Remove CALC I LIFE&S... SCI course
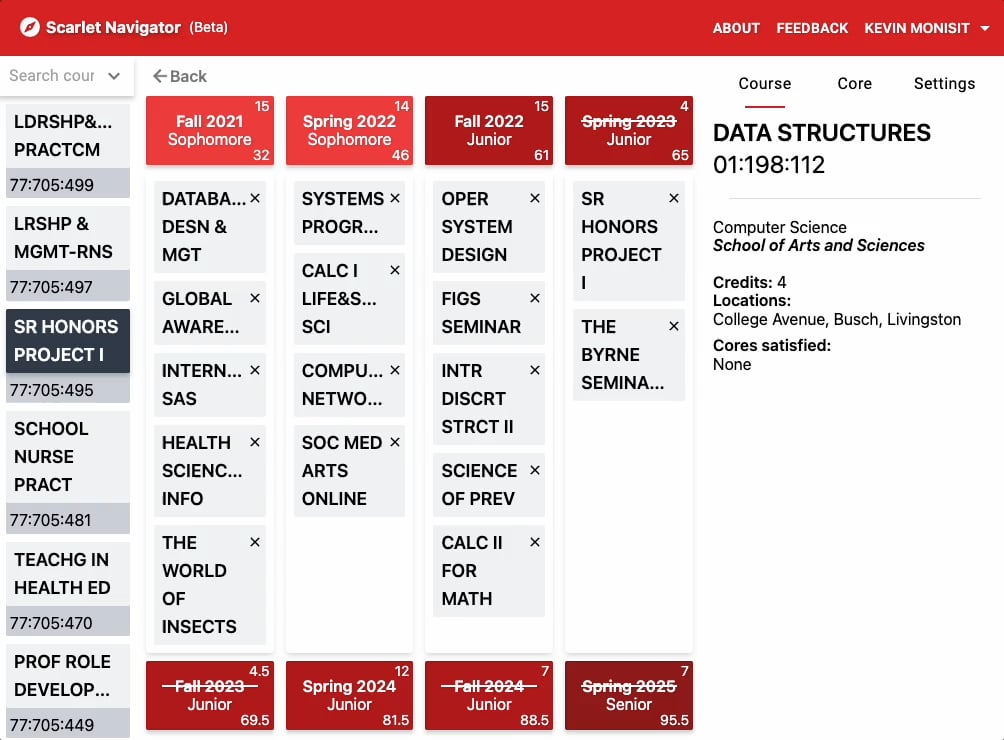 tap(395, 270)
